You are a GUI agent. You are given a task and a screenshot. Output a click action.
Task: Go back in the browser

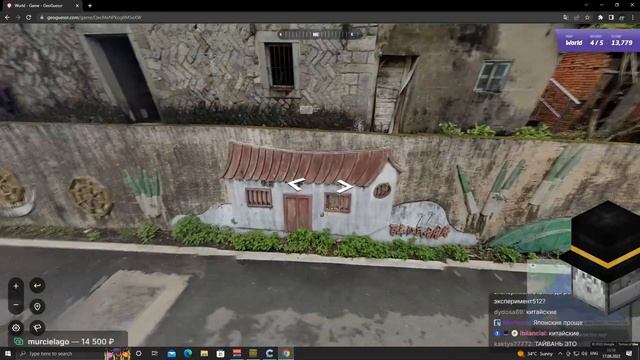pos(7,18)
